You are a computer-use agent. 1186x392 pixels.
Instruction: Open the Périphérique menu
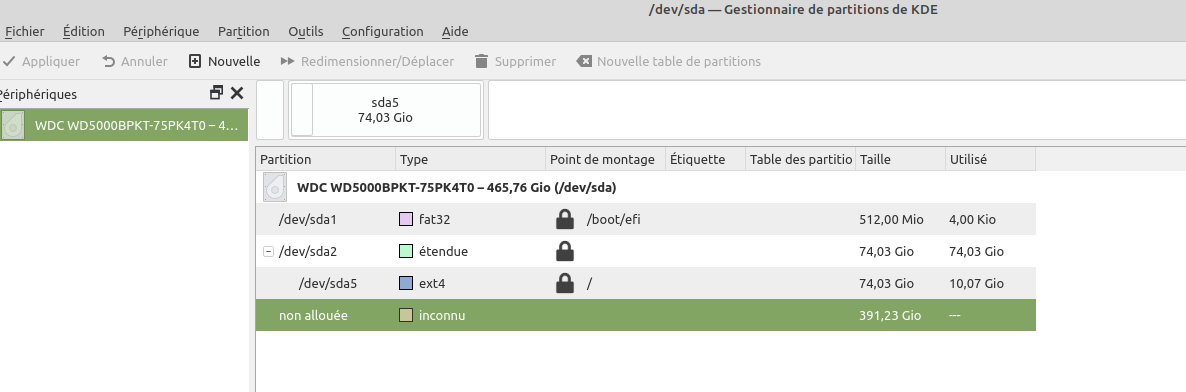coord(161,31)
